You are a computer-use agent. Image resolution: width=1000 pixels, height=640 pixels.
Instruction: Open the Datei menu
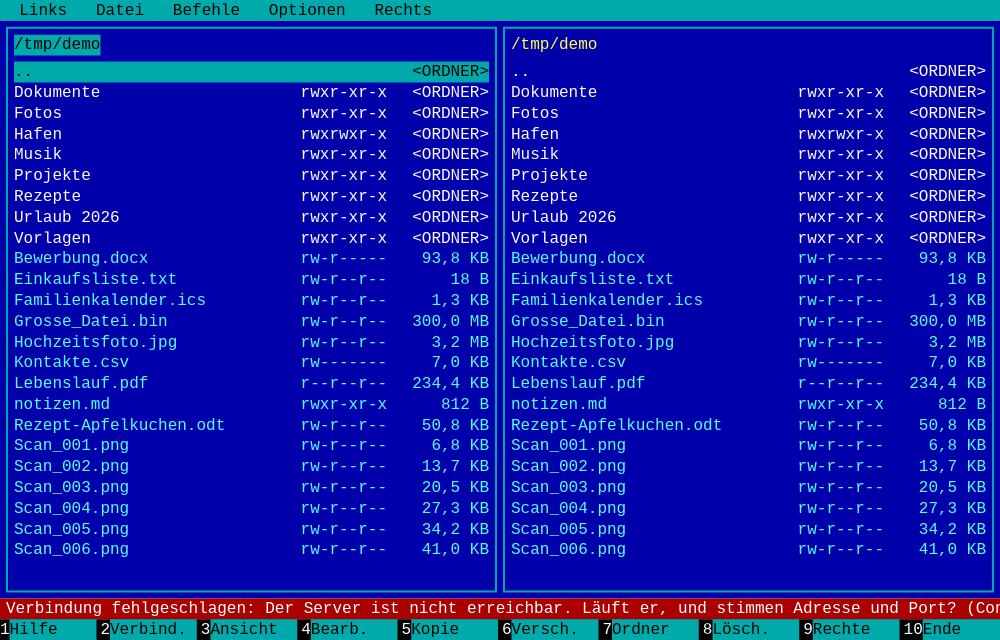pyautogui.click(x=119, y=10)
